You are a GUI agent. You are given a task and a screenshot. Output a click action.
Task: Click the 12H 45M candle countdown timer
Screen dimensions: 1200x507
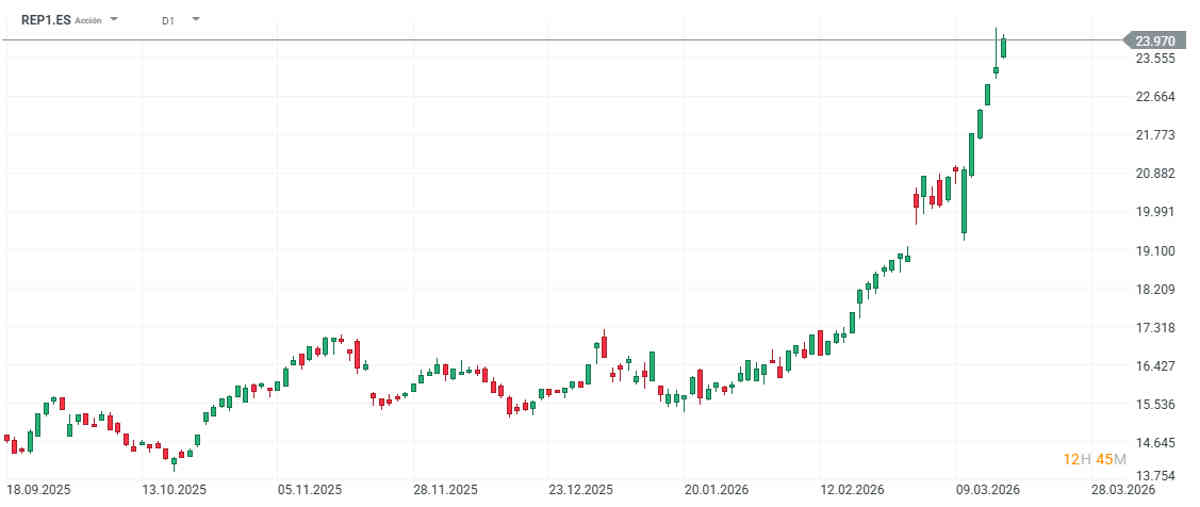[1094, 459]
